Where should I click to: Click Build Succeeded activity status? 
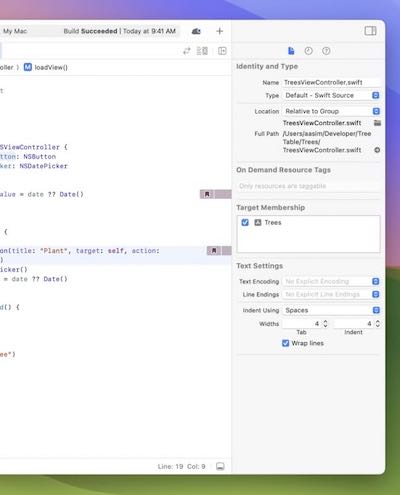click(x=119, y=31)
